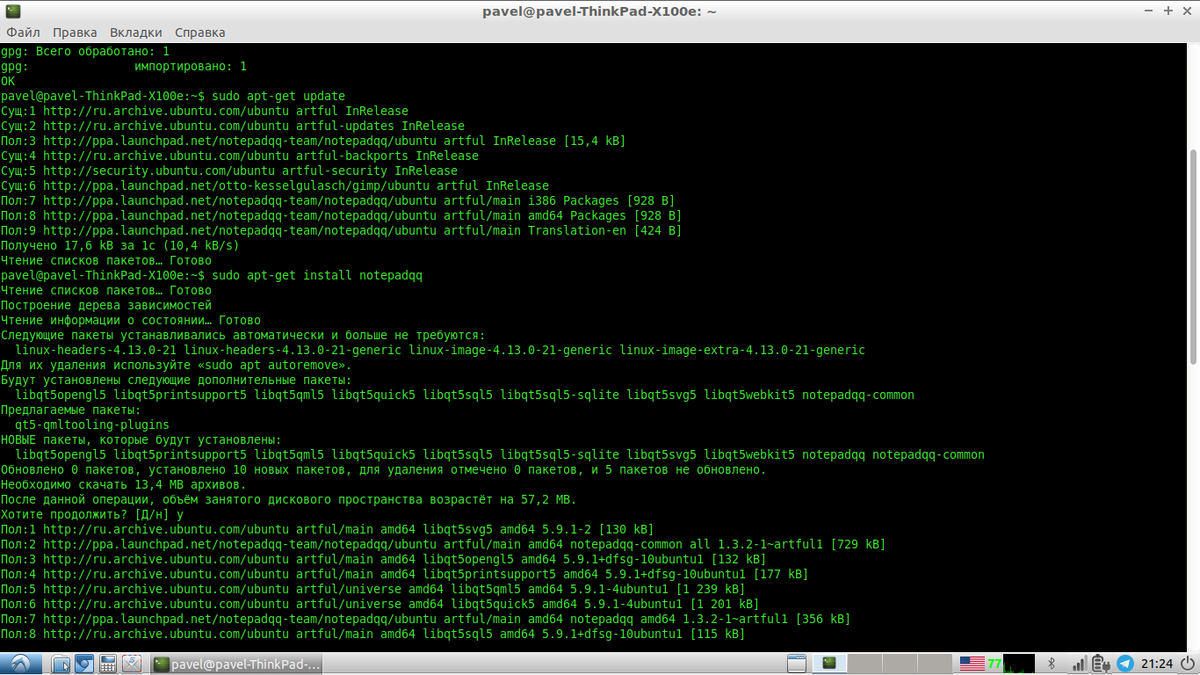The image size is (1200, 675).
Task: Open the Lubuntu start menu button
Action: pyautogui.click(x=21, y=663)
